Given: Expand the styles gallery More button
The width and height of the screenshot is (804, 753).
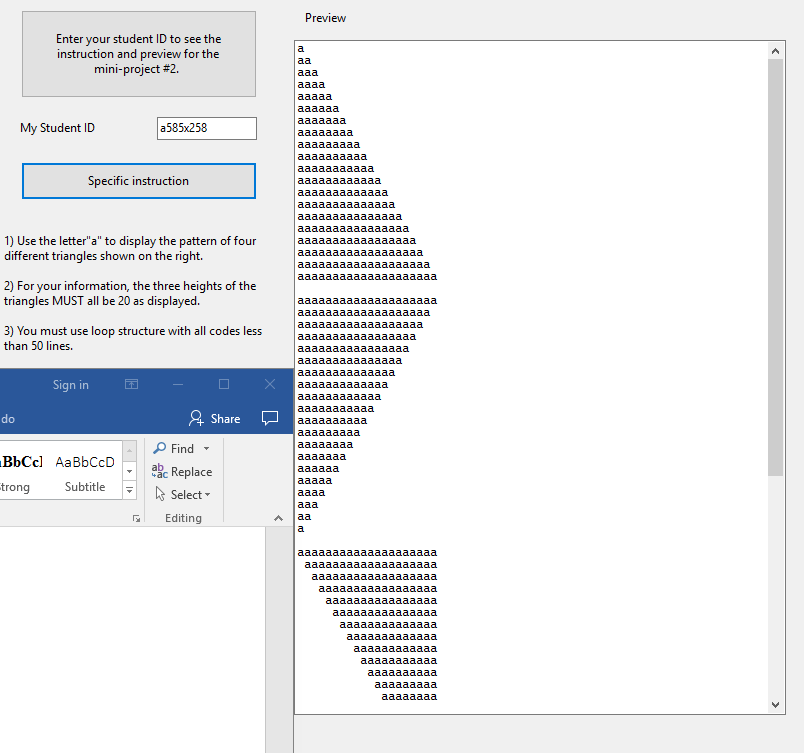Looking at the screenshot, I should [x=129, y=490].
